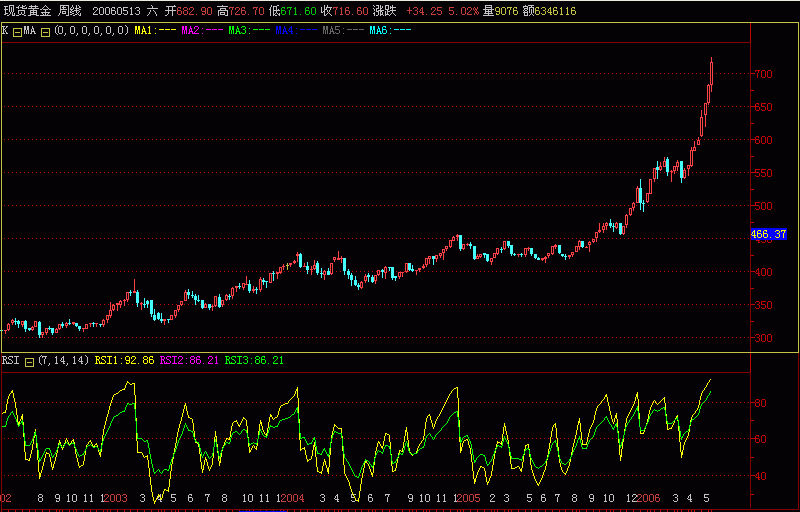The height and width of the screenshot is (512, 800).
Task: Click the RSI2:86.21 magenta readout
Action: click(189, 361)
